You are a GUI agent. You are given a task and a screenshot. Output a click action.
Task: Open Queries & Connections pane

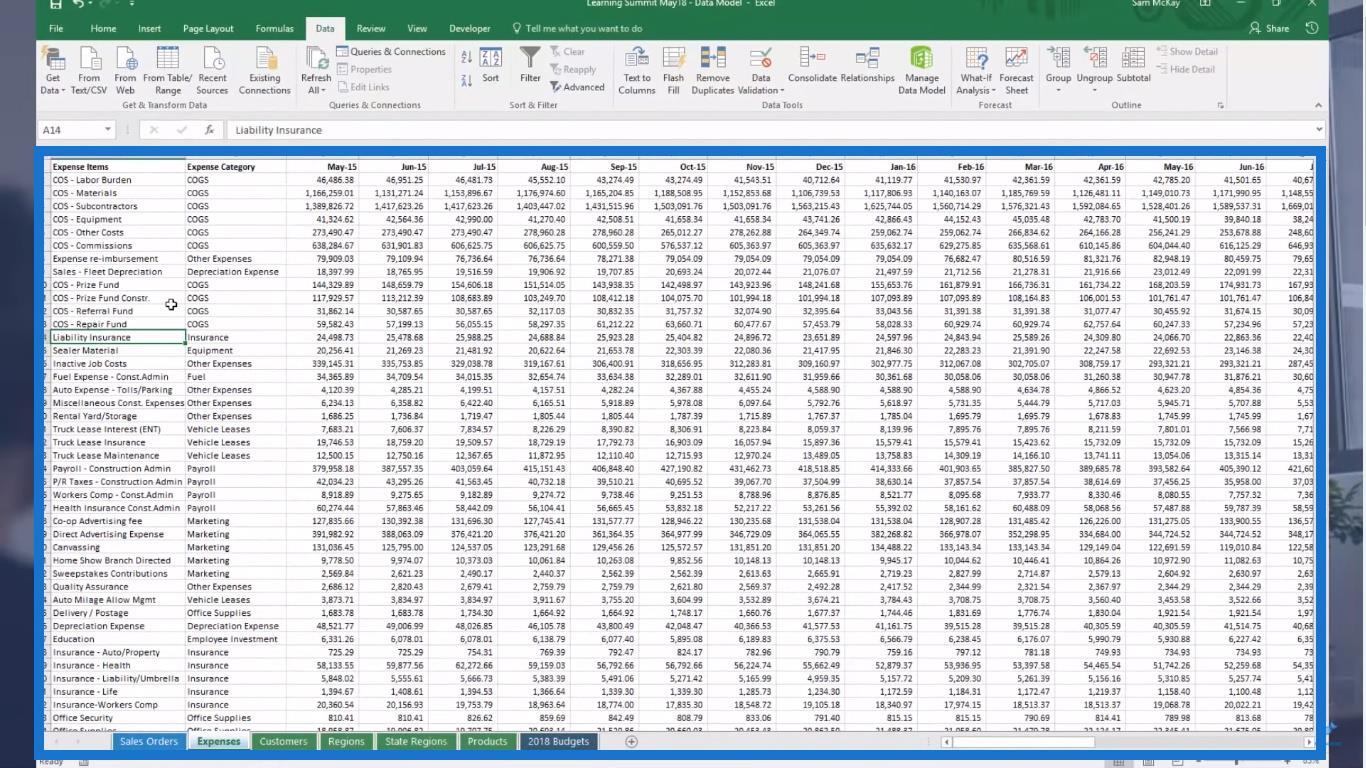click(x=391, y=52)
